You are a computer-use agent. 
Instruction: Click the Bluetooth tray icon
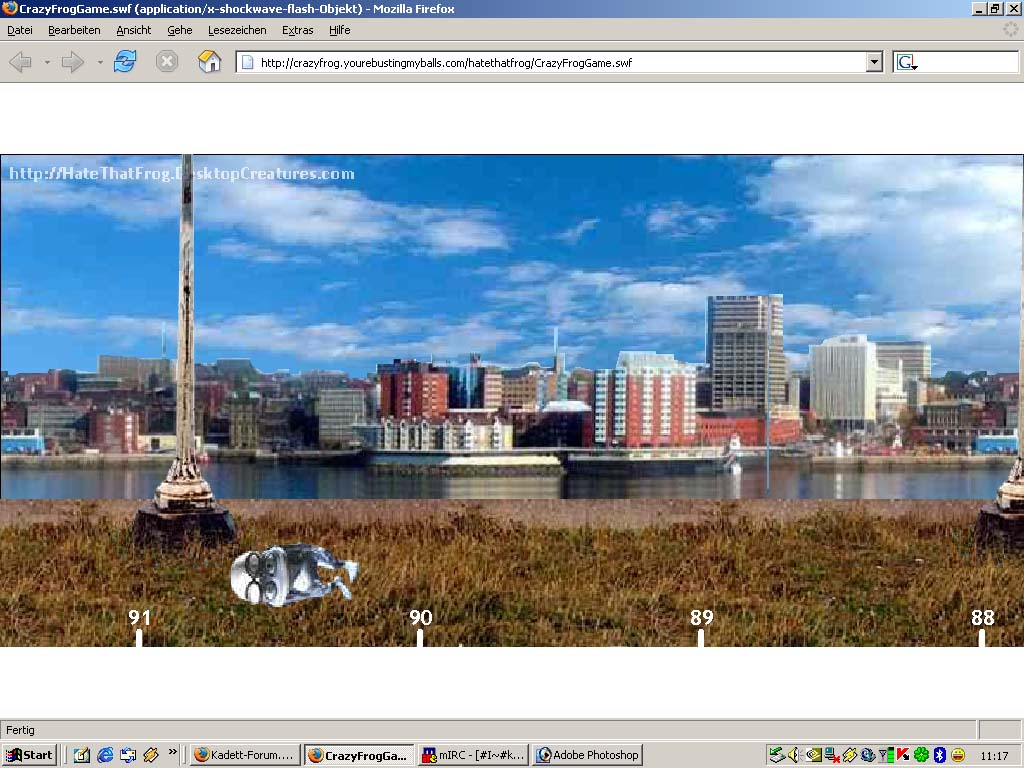pos(939,755)
